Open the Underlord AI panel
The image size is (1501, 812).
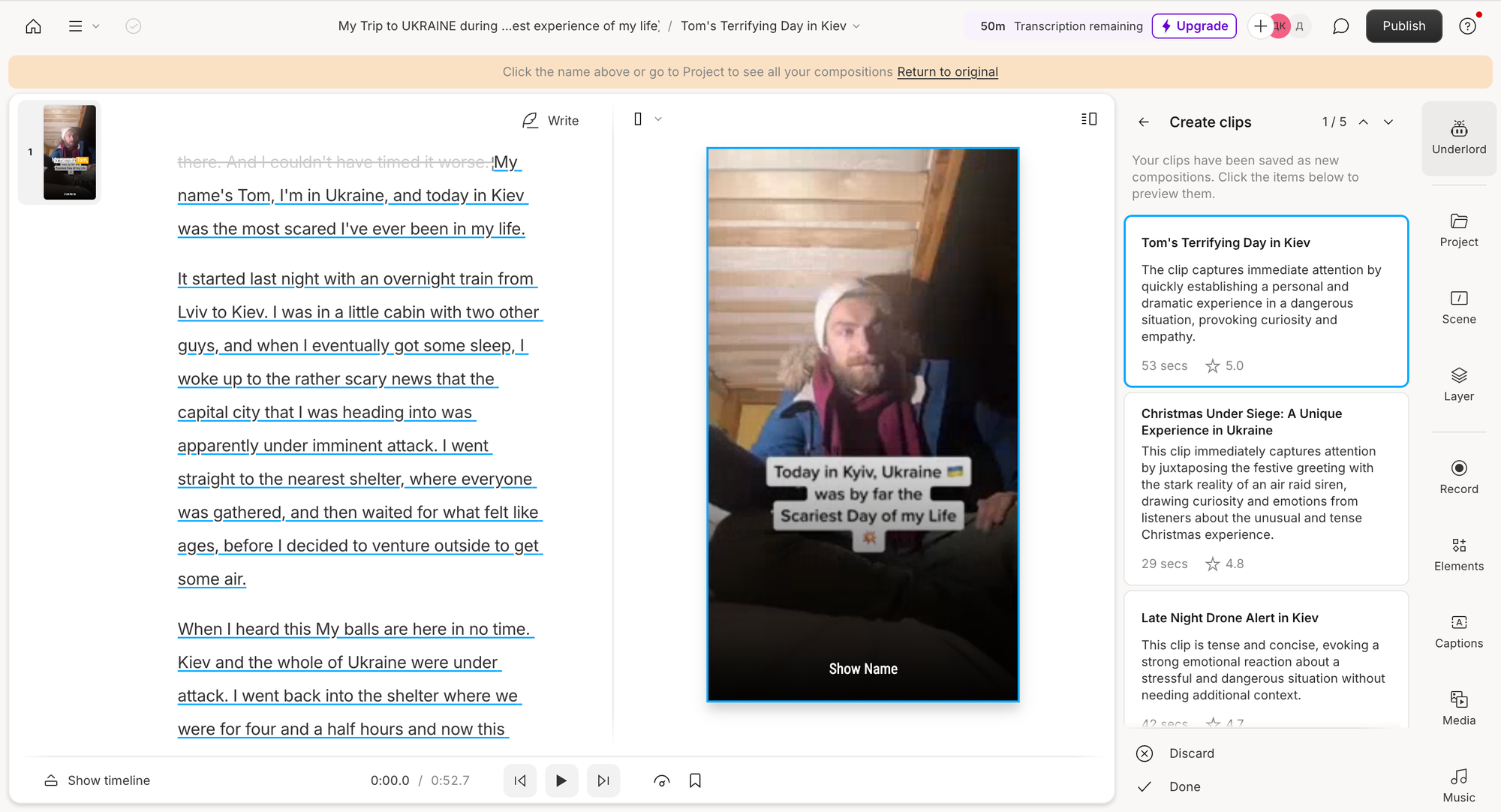pos(1458,137)
